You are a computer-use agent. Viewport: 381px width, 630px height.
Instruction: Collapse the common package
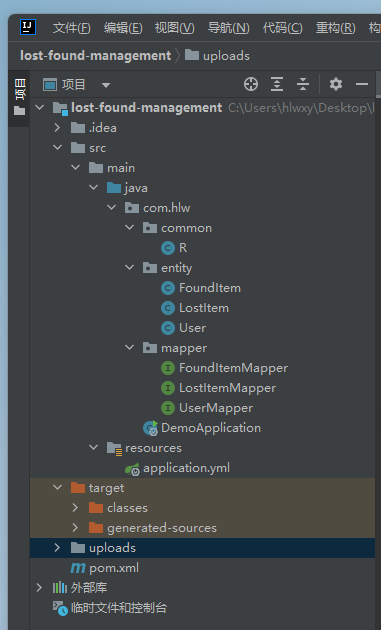(x=129, y=227)
